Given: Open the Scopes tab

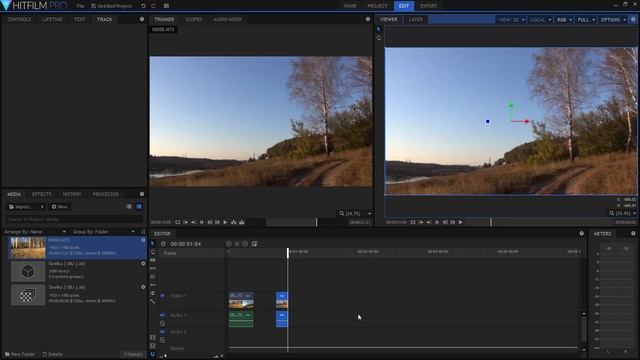Looking at the screenshot, I should click(193, 20).
